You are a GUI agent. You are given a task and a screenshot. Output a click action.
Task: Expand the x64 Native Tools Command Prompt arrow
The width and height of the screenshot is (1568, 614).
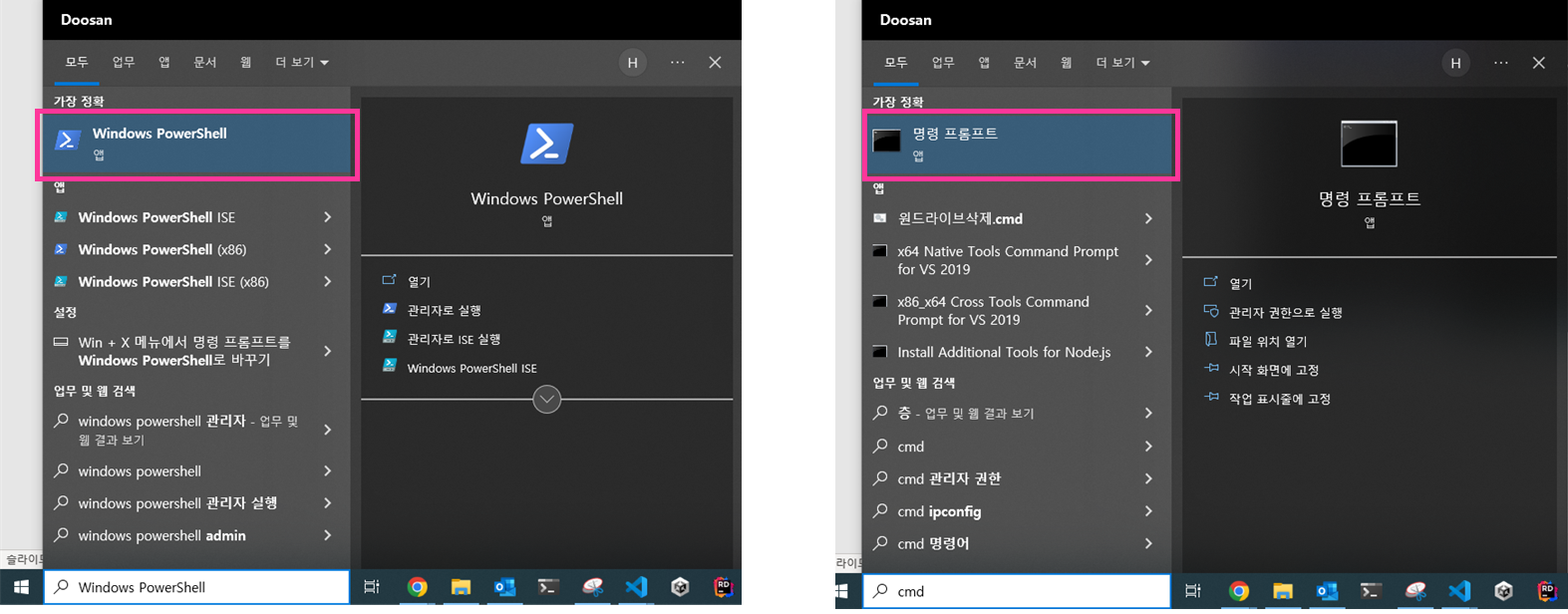point(1148,260)
